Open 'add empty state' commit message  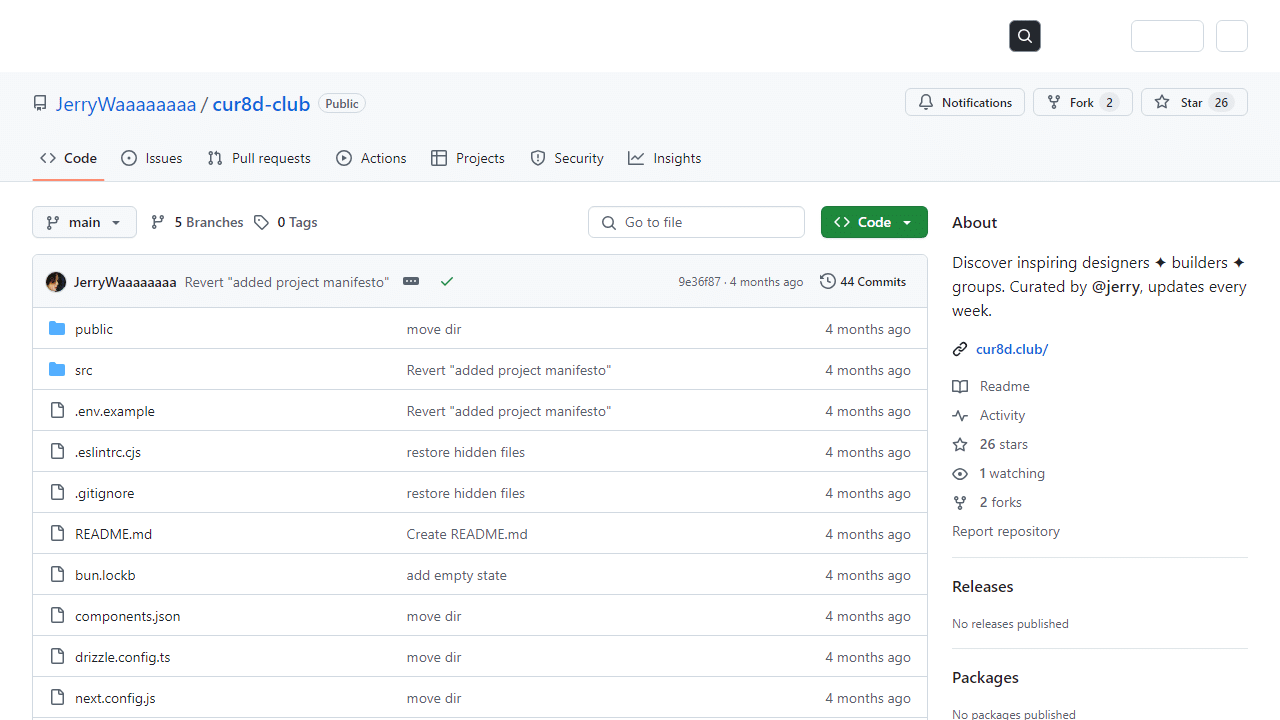pos(457,575)
